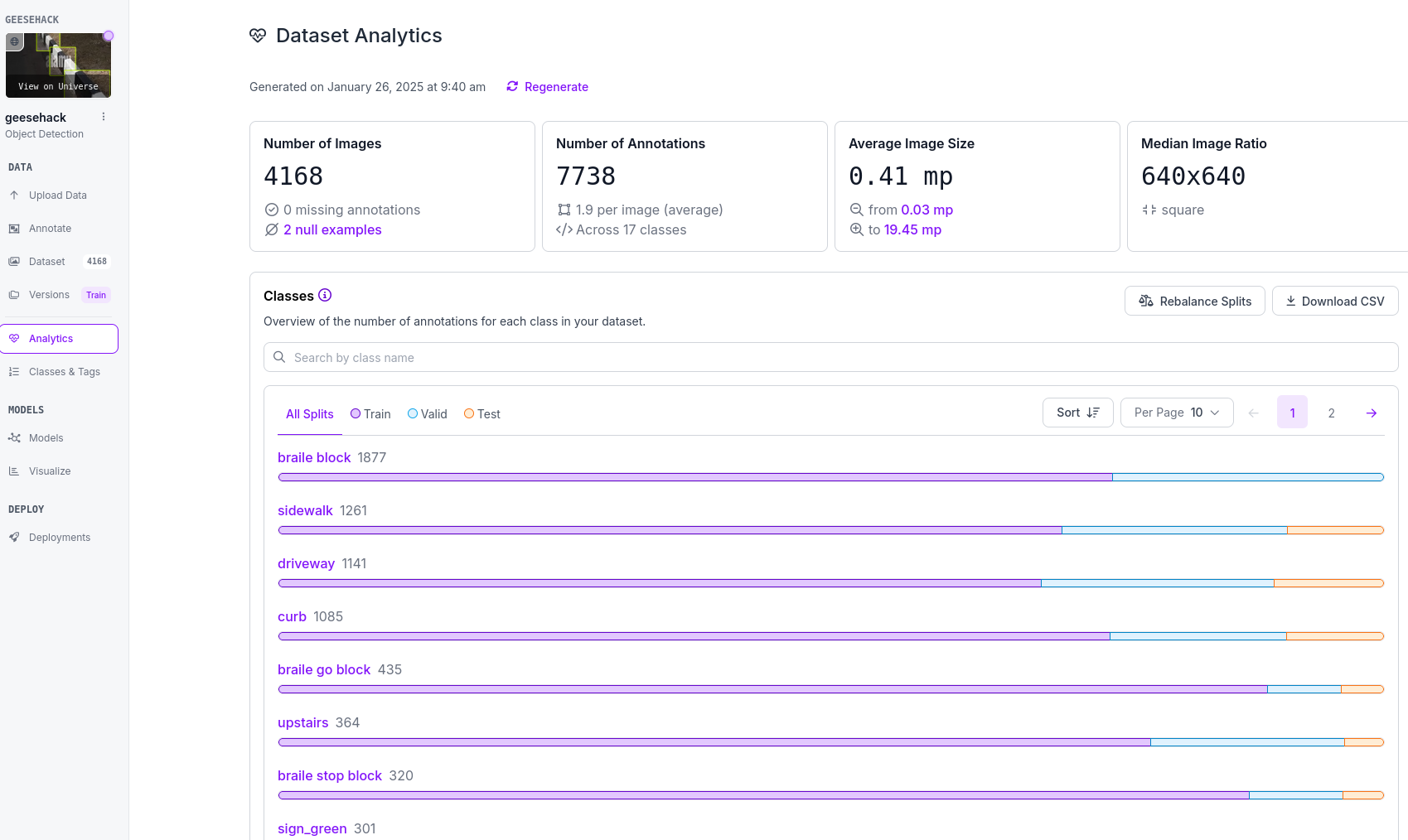Click the Upload Data arrow icon
This screenshot has height=840, width=1408.
coord(14,196)
